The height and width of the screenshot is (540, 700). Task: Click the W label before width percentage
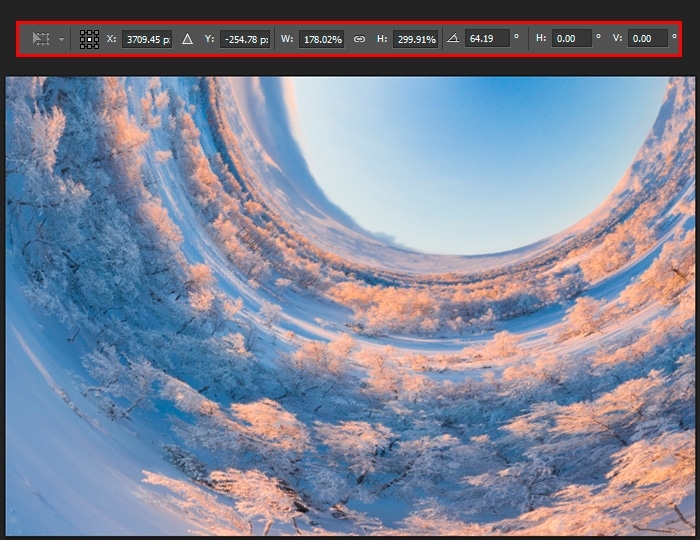[x=286, y=39]
